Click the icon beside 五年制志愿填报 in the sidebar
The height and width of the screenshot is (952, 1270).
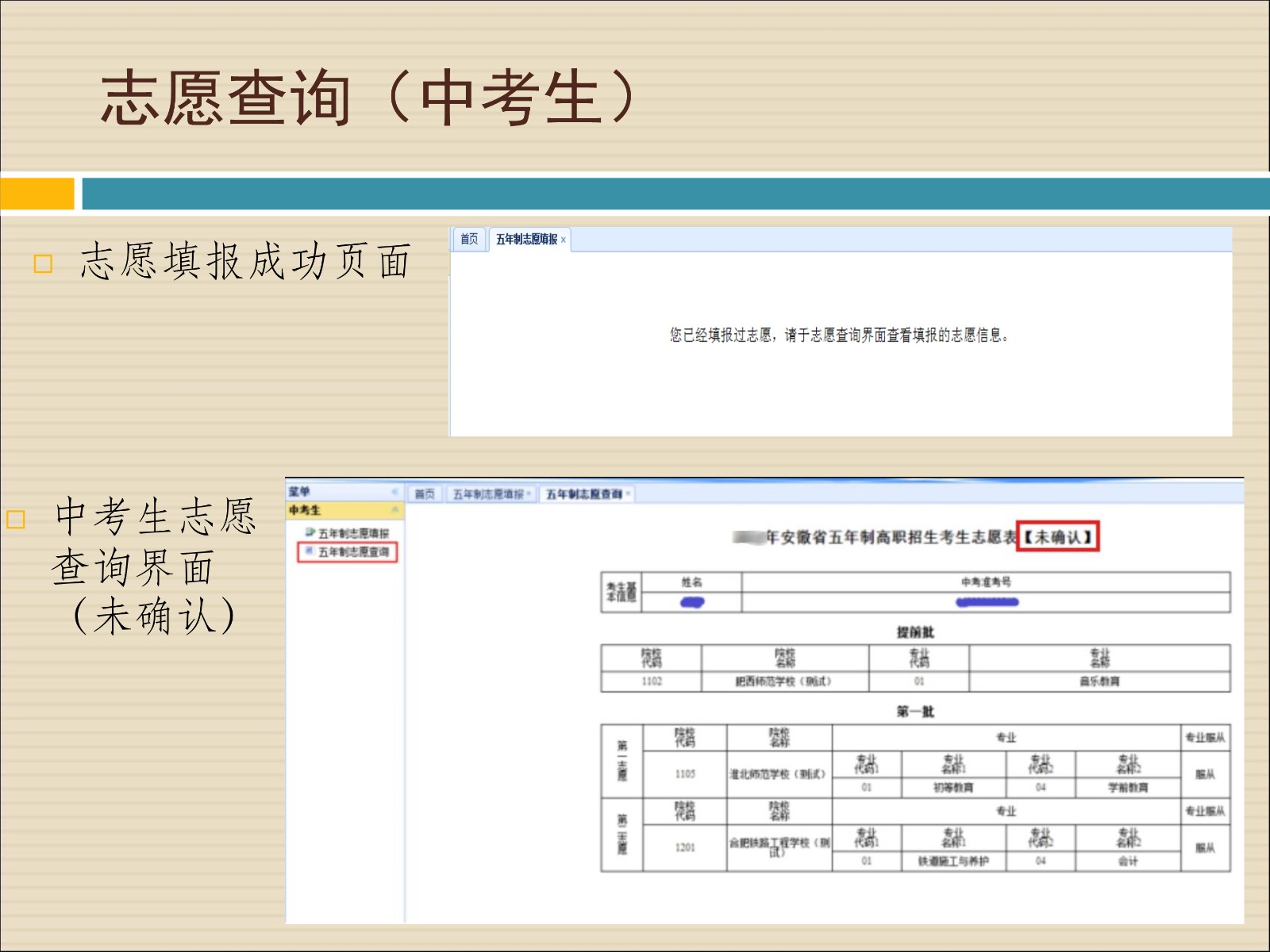tap(310, 532)
